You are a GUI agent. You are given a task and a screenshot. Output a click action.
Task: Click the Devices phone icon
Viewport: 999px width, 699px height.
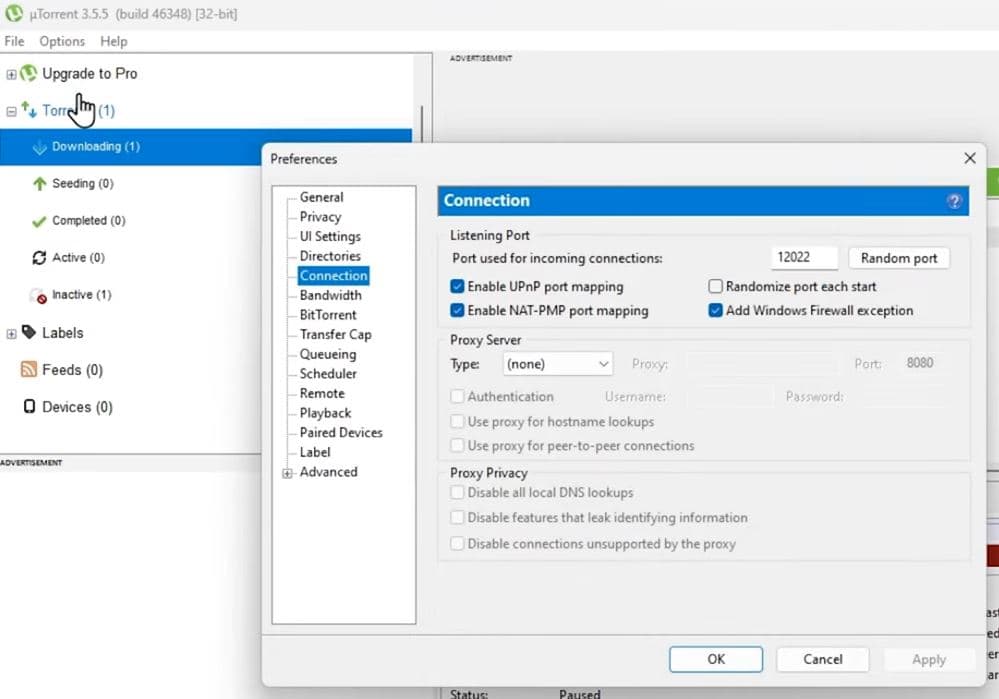(x=29, y=407)
